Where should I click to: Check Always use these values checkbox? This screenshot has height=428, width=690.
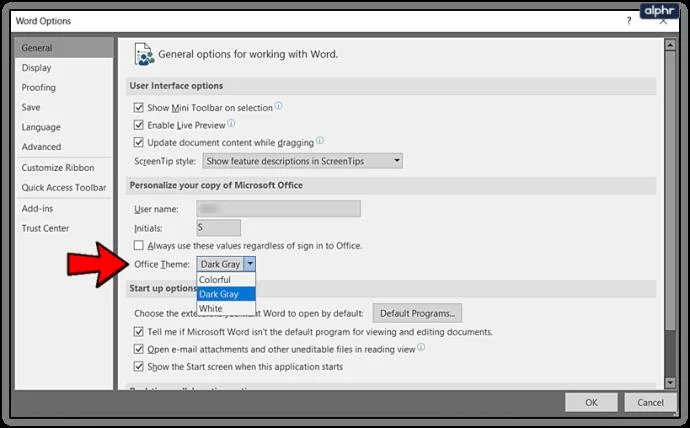139,245
